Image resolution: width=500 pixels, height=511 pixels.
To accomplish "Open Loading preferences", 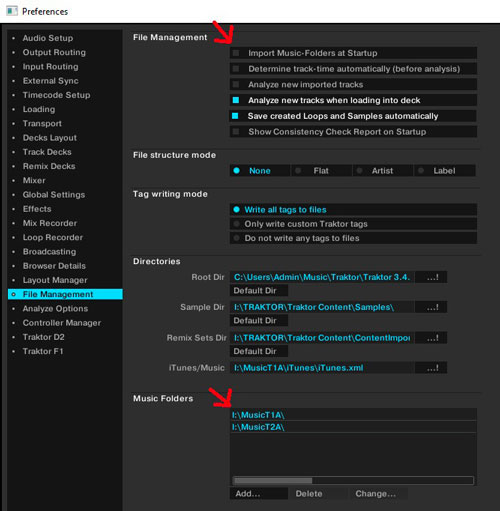I will 39,109.
